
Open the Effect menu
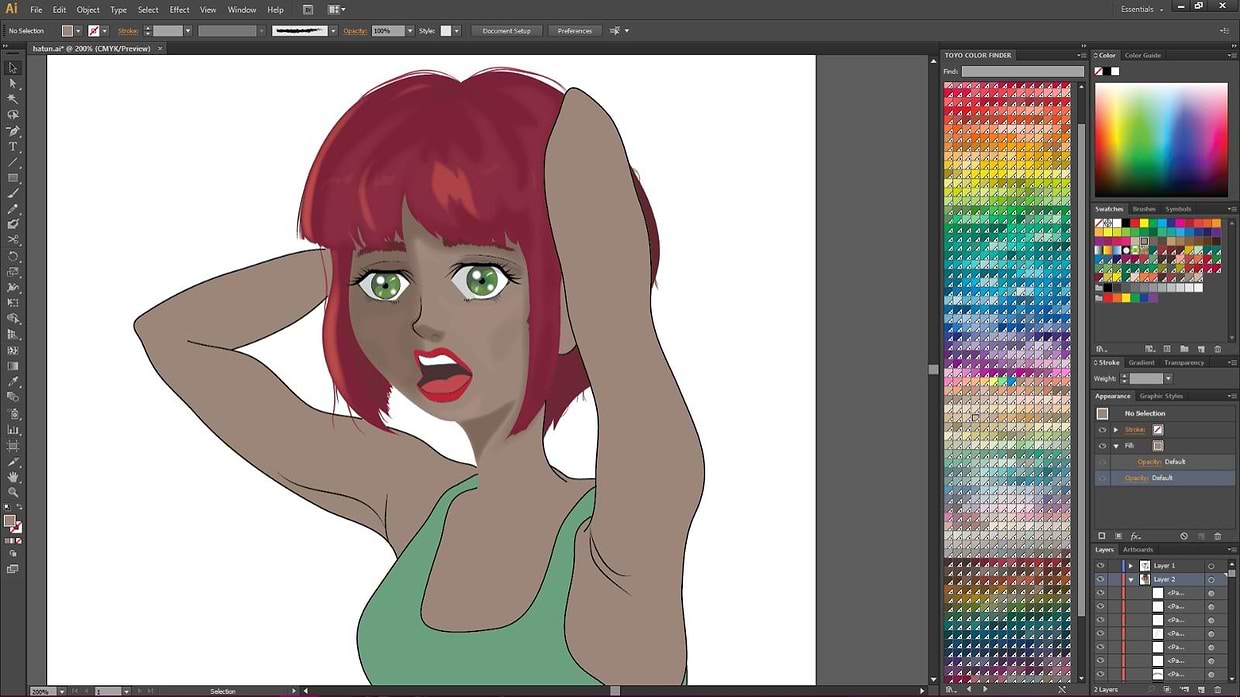coord(179,10)
